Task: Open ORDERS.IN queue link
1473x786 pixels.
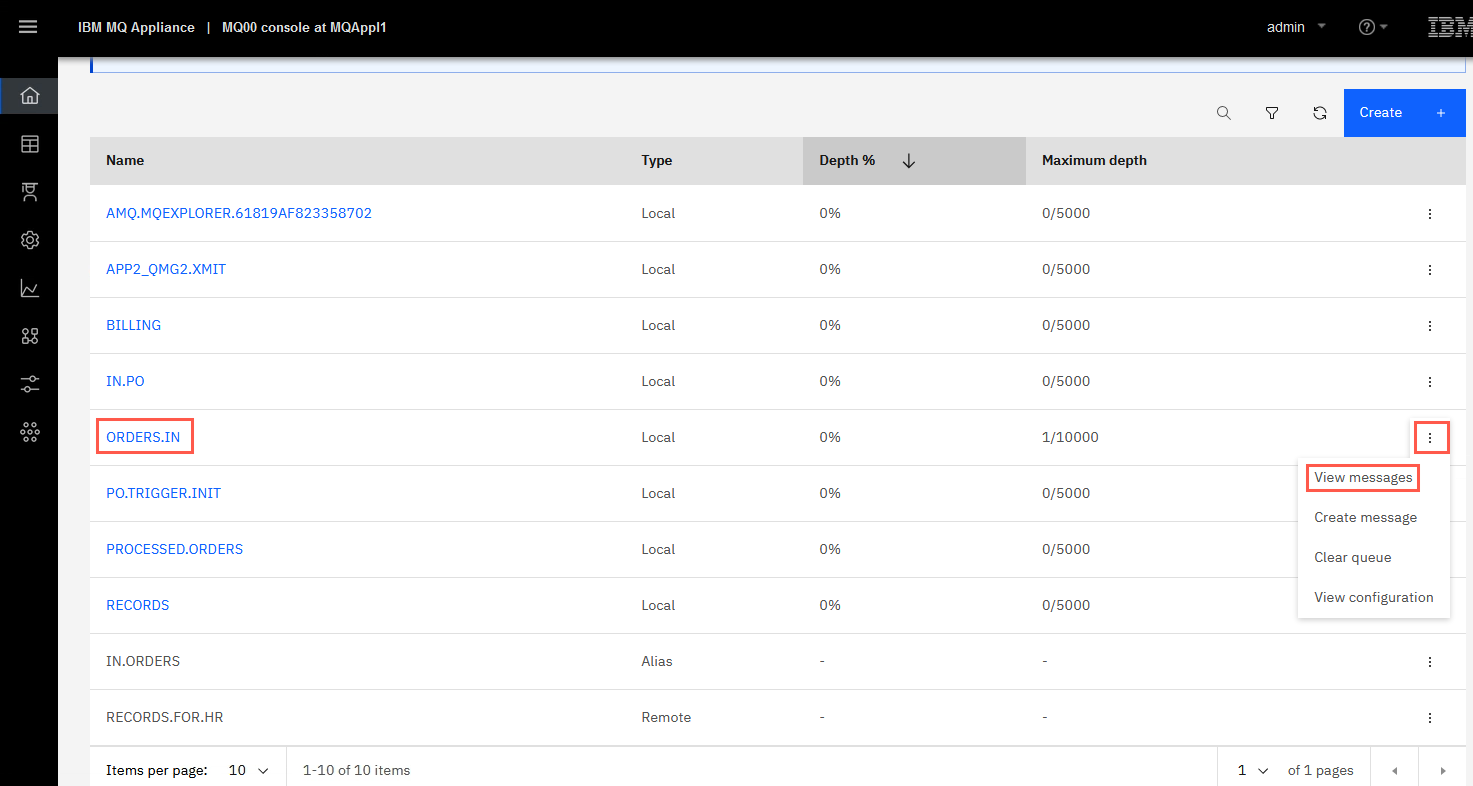Action: (x=144, y=438)
